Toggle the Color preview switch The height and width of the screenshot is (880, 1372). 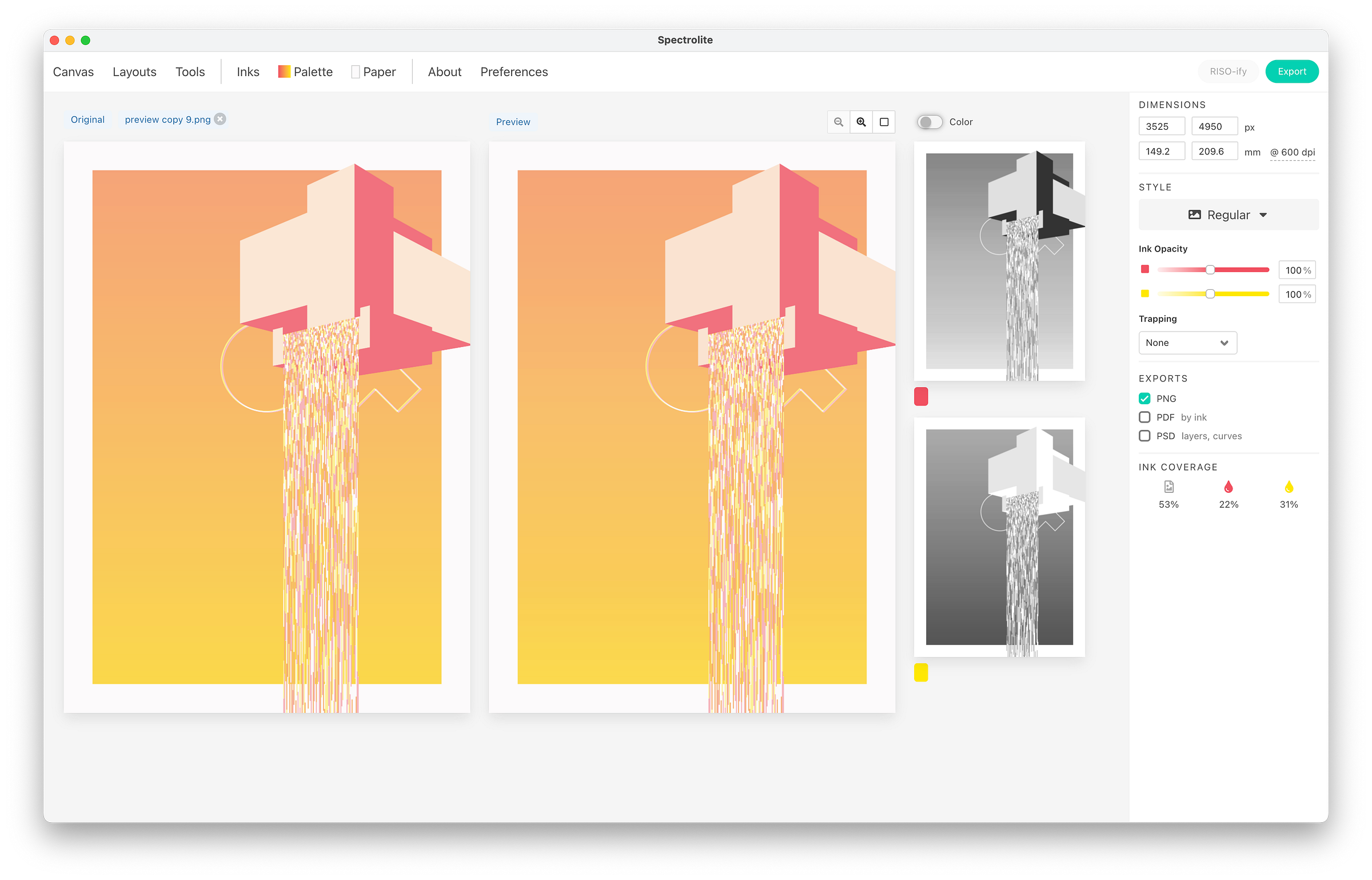click(x=930, y=122)
